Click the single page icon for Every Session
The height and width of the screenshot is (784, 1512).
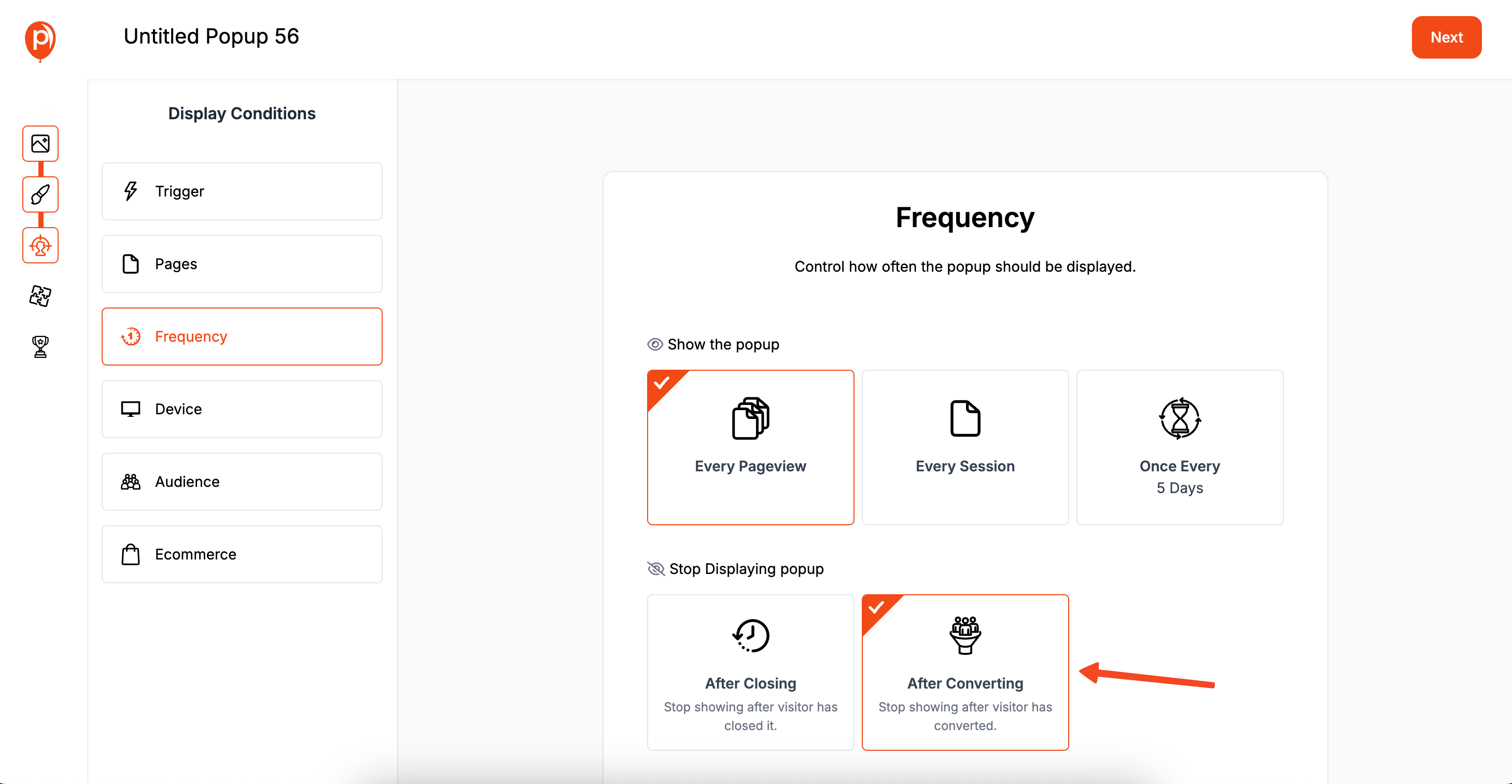pyautogui.click(x=965, y=418)
